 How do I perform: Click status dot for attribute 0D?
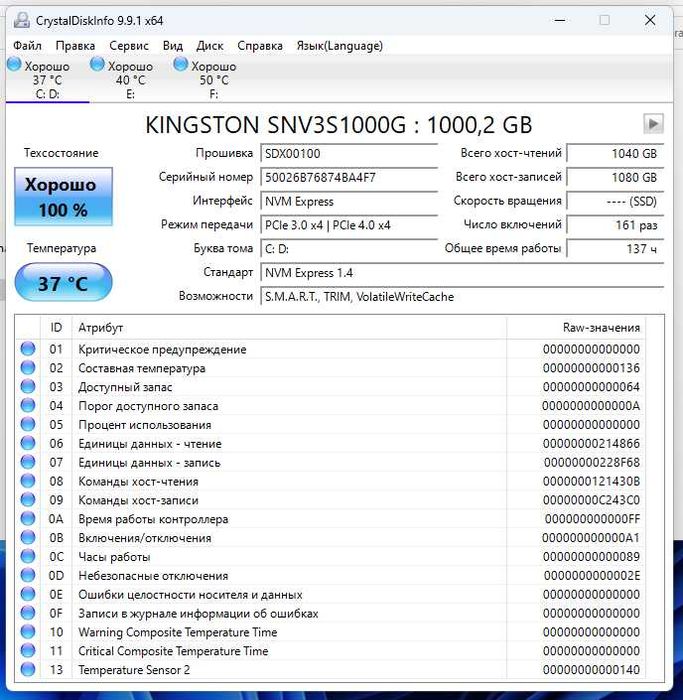[28, 575]
